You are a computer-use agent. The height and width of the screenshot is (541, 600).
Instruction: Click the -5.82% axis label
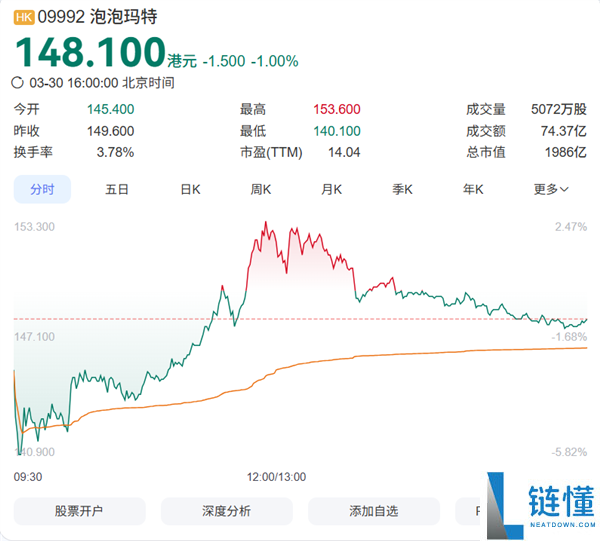point(569,452)
